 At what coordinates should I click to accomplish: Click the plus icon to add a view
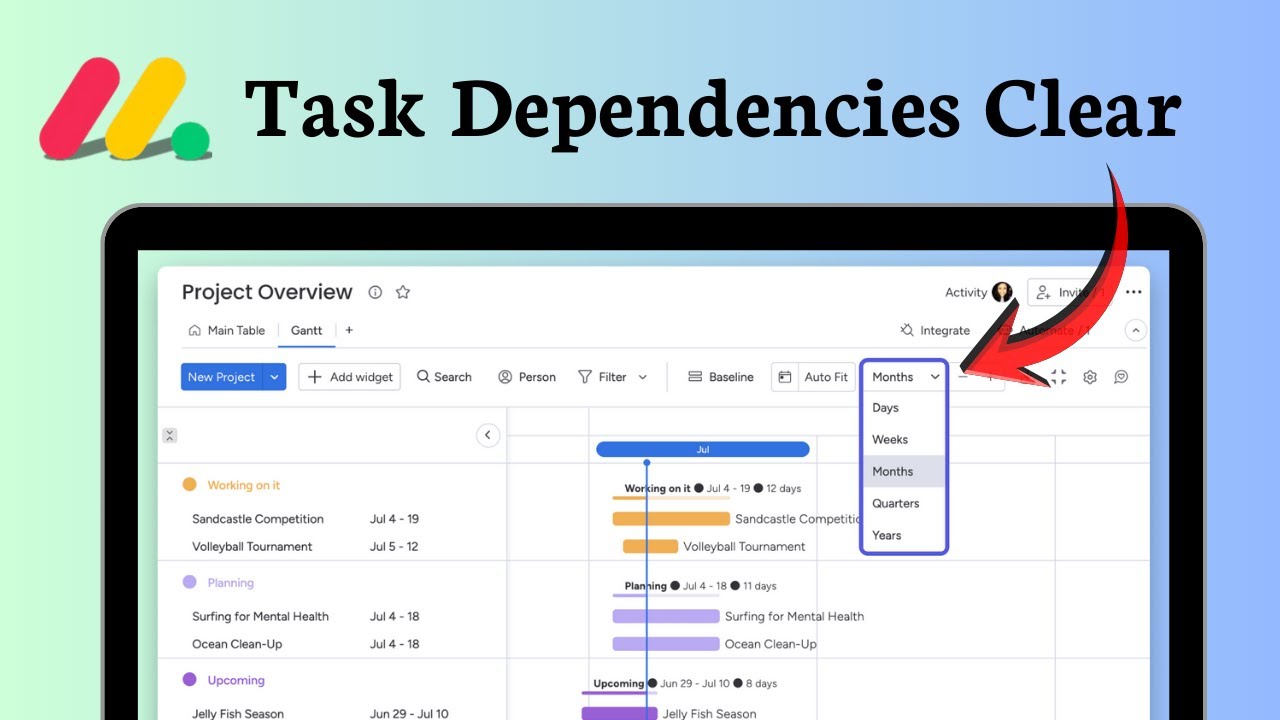(349, 330)
